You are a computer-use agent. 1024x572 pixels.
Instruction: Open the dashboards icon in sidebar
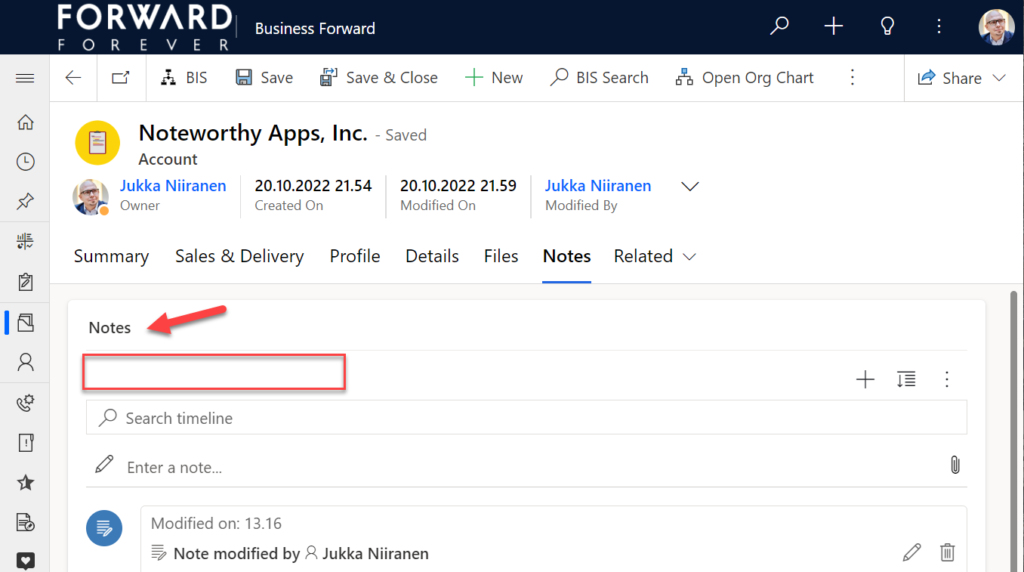25,242
